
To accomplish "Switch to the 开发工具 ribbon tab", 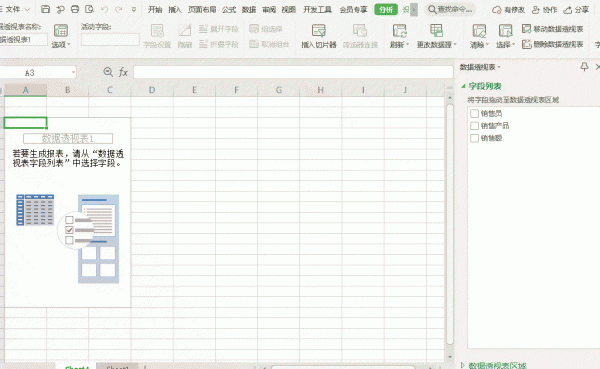I will pos(317,10).
